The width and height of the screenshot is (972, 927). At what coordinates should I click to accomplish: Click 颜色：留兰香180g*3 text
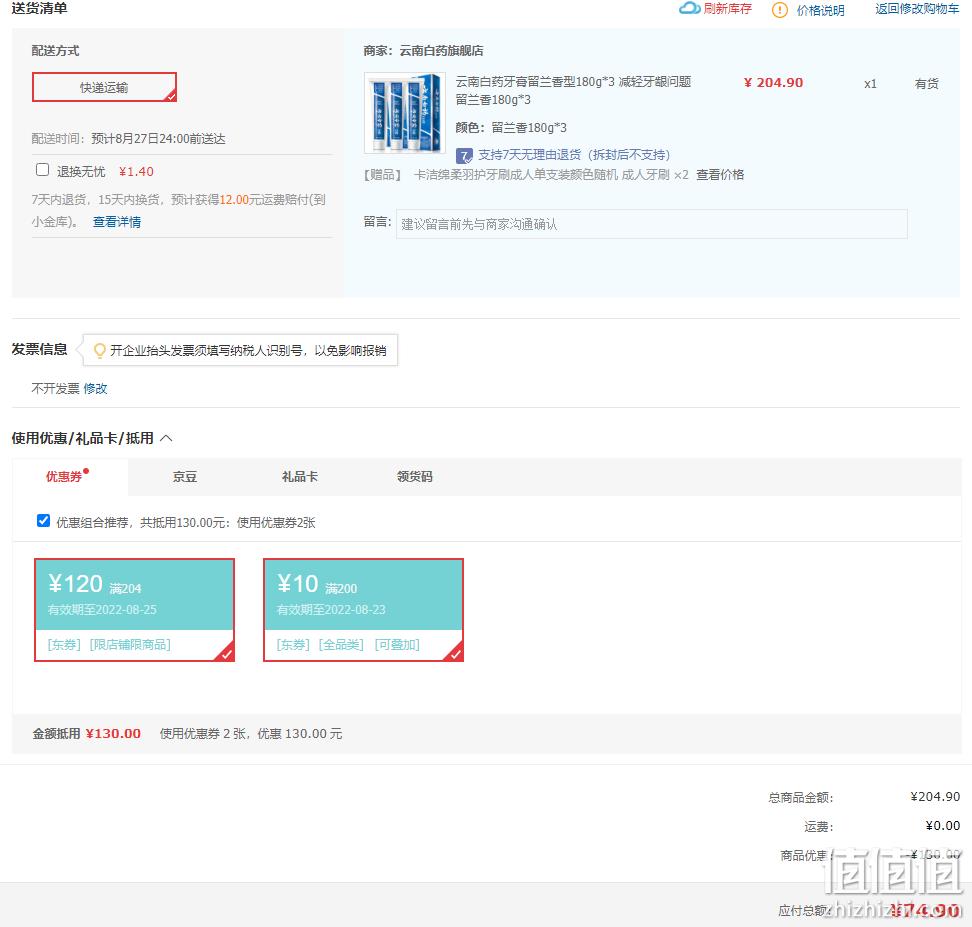pyautogui.click(x=511, y=128)
